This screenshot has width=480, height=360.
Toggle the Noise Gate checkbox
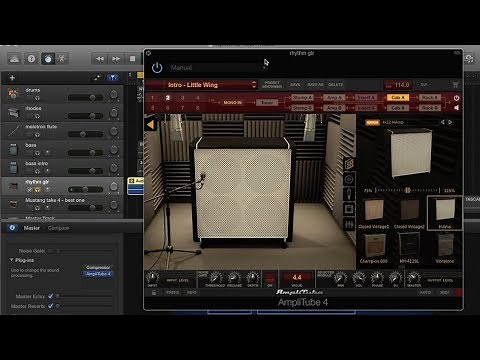[50, 251]
